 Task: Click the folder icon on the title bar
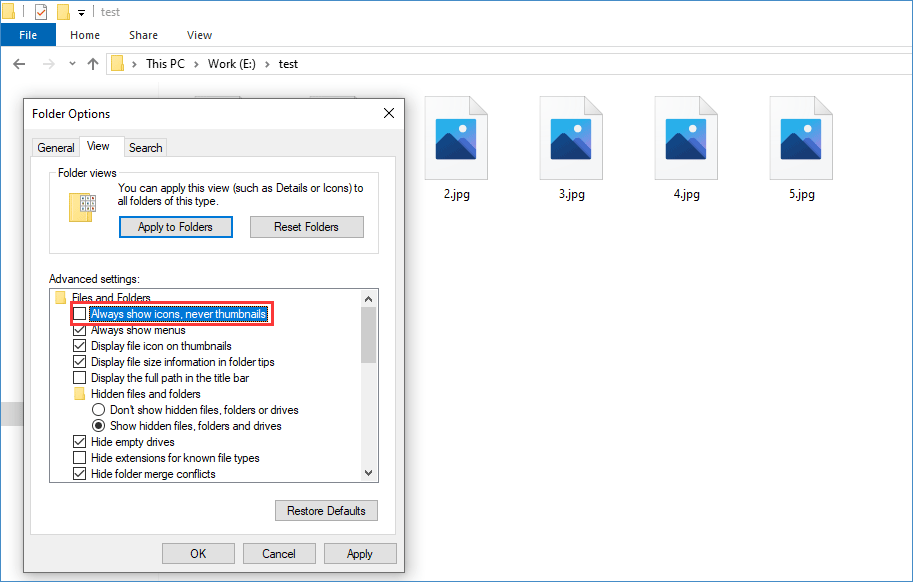click(9, 11)
